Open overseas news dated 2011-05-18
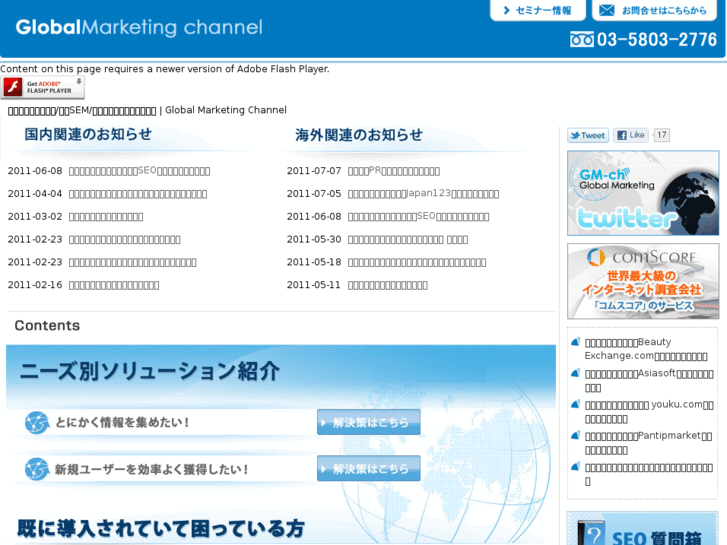 417,263
